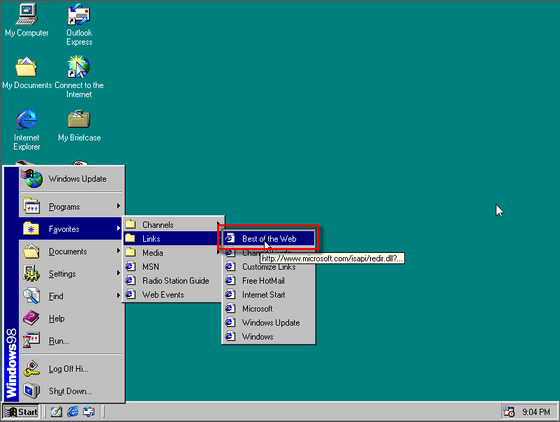Image resolution: width=560 pixels, height=422 pixels.
Task: Click the Task Scheduler tray icon
Action: [x=509, y=412]
